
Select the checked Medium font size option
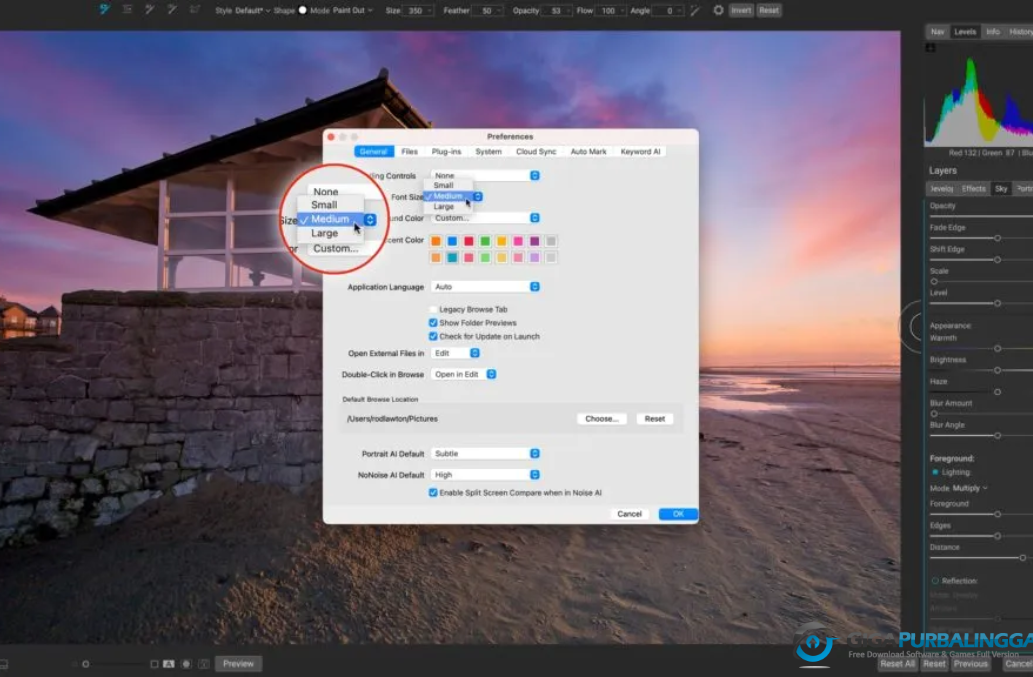pos(448,196)
